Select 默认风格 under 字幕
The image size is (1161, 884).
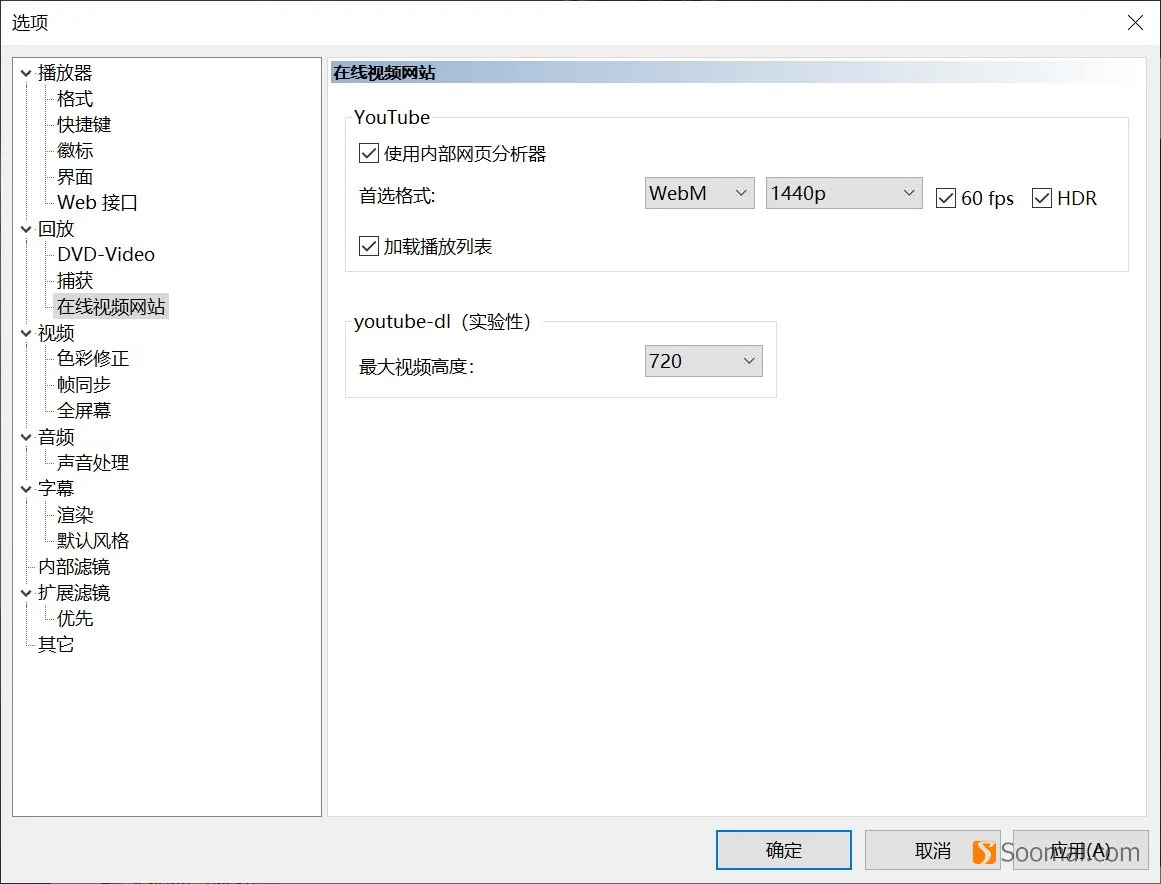pos(93,541)
